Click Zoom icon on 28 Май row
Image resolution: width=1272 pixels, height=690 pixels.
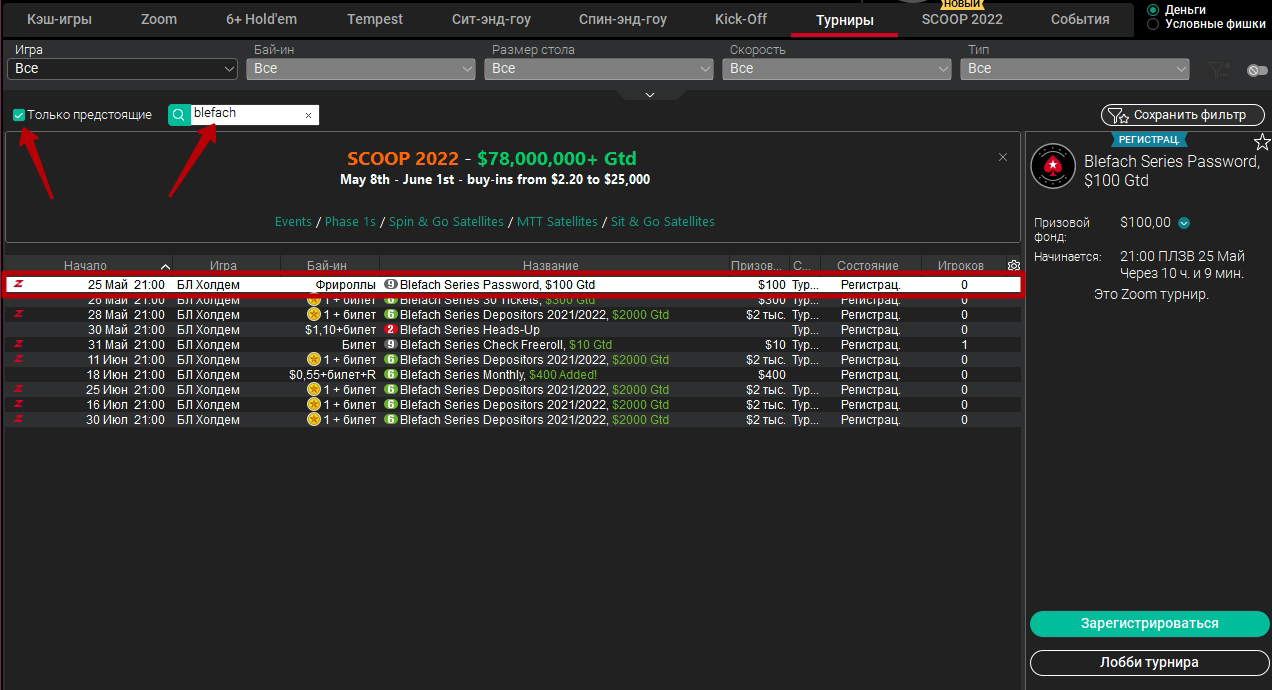(18, 314)
